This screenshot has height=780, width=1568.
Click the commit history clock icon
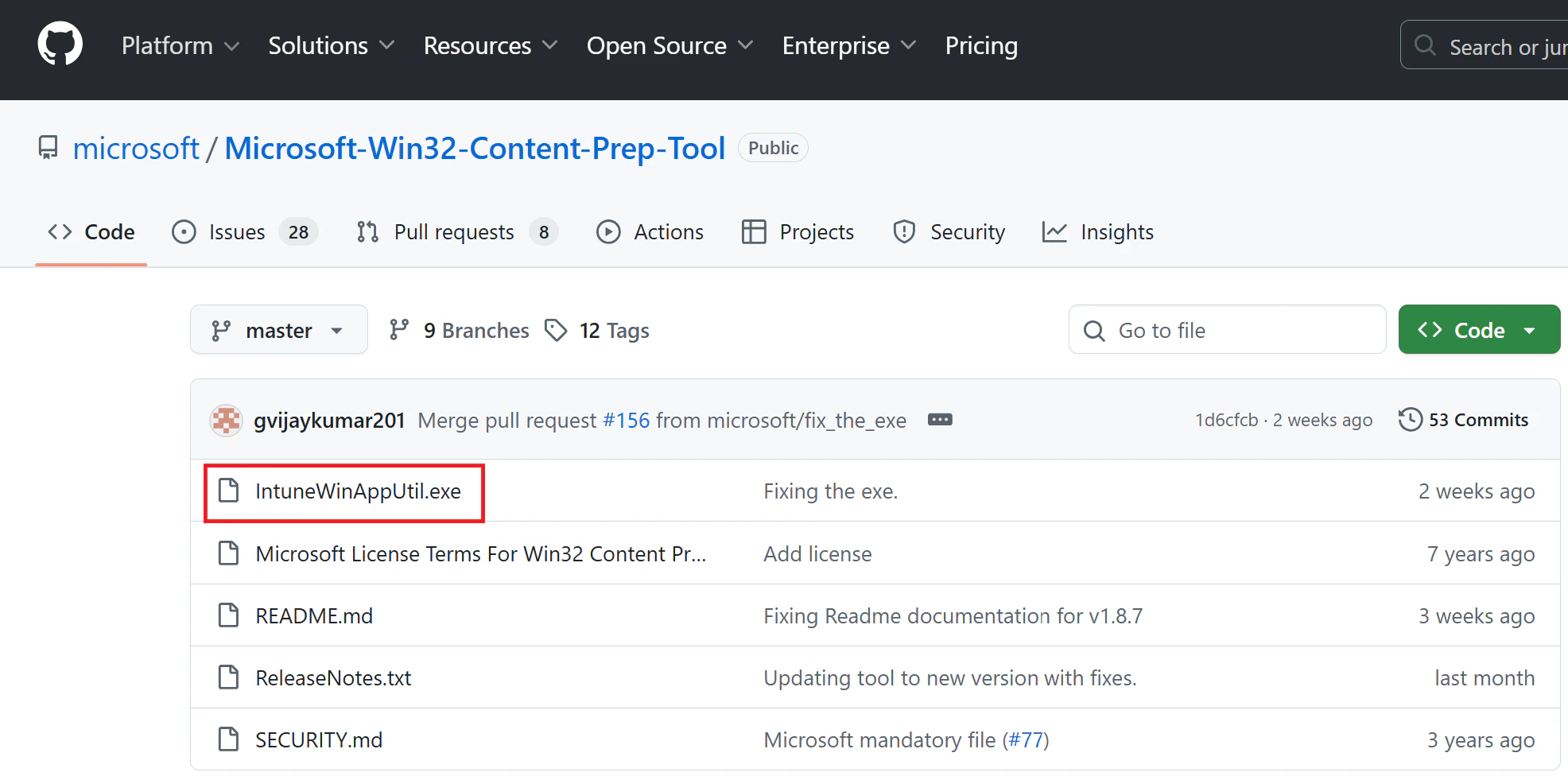click(x=1410, y=419)
